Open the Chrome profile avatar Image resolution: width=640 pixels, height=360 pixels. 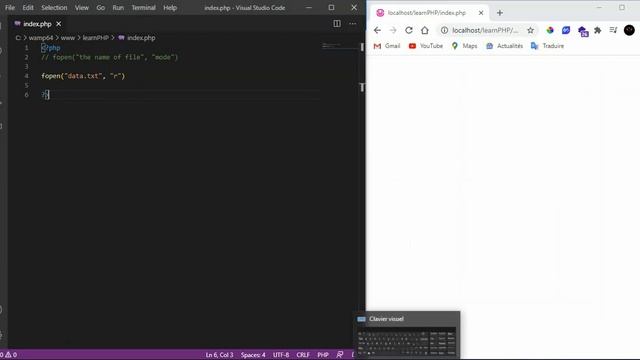629,30
